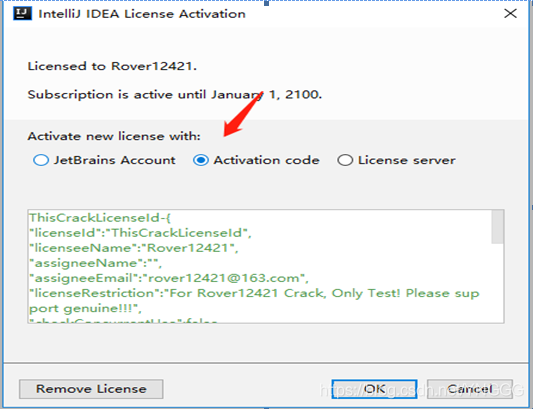Click the "Licensed to Rover12421." text

click(112, 66)
